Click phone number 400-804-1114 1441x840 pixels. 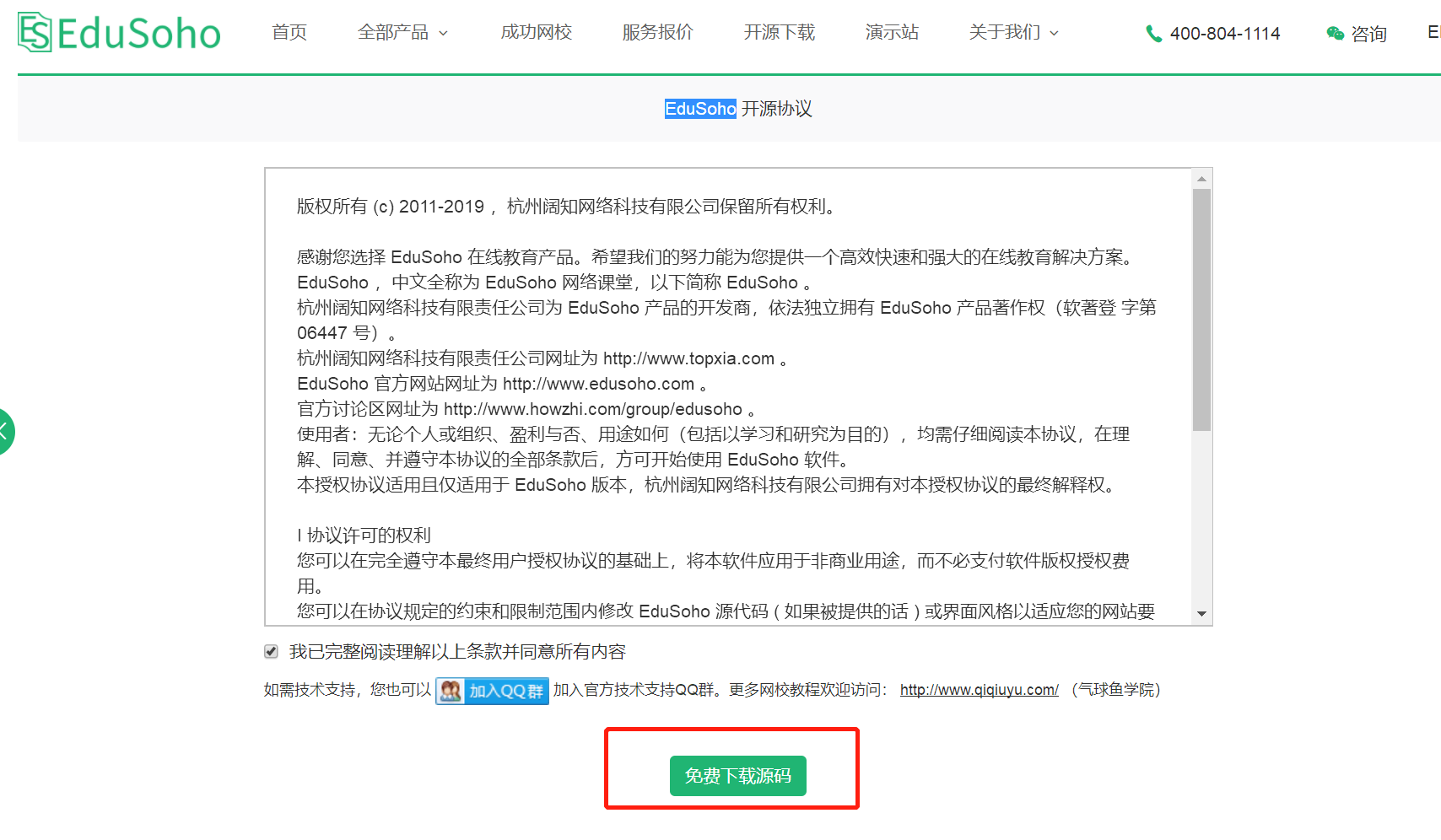[1225, 34]
